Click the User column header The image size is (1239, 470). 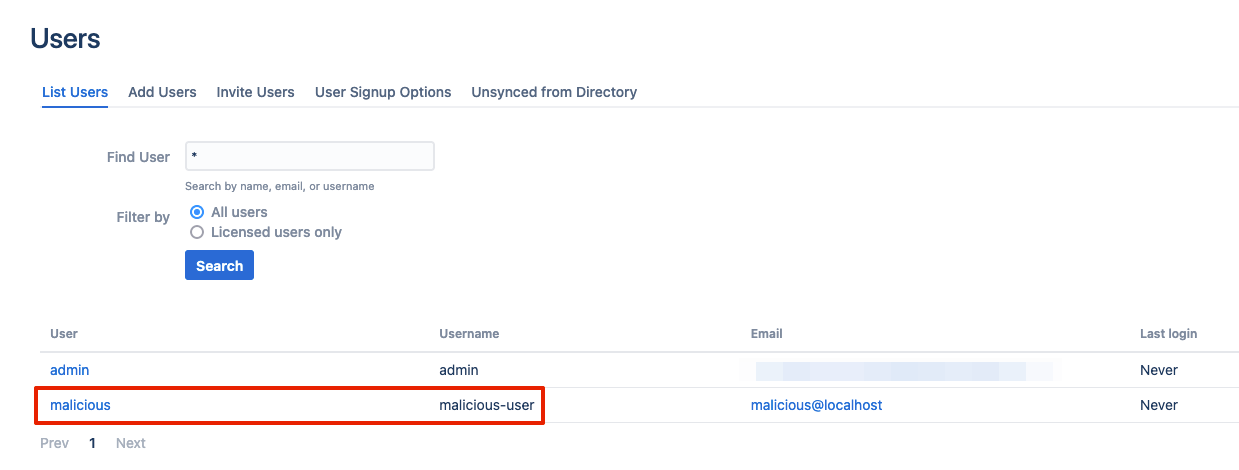[x=64, y=333]
